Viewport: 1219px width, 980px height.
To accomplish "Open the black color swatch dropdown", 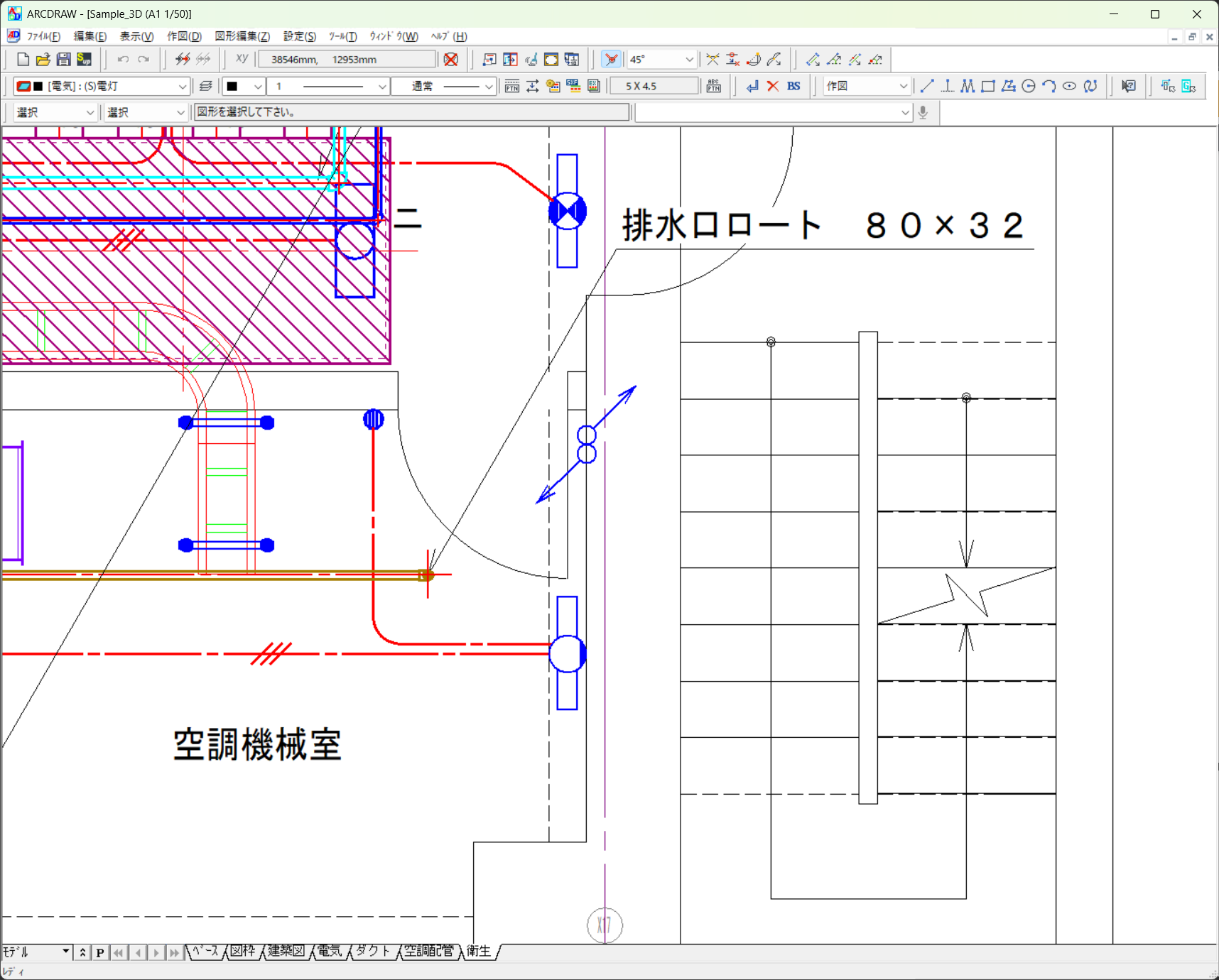I will click(257, 87).
